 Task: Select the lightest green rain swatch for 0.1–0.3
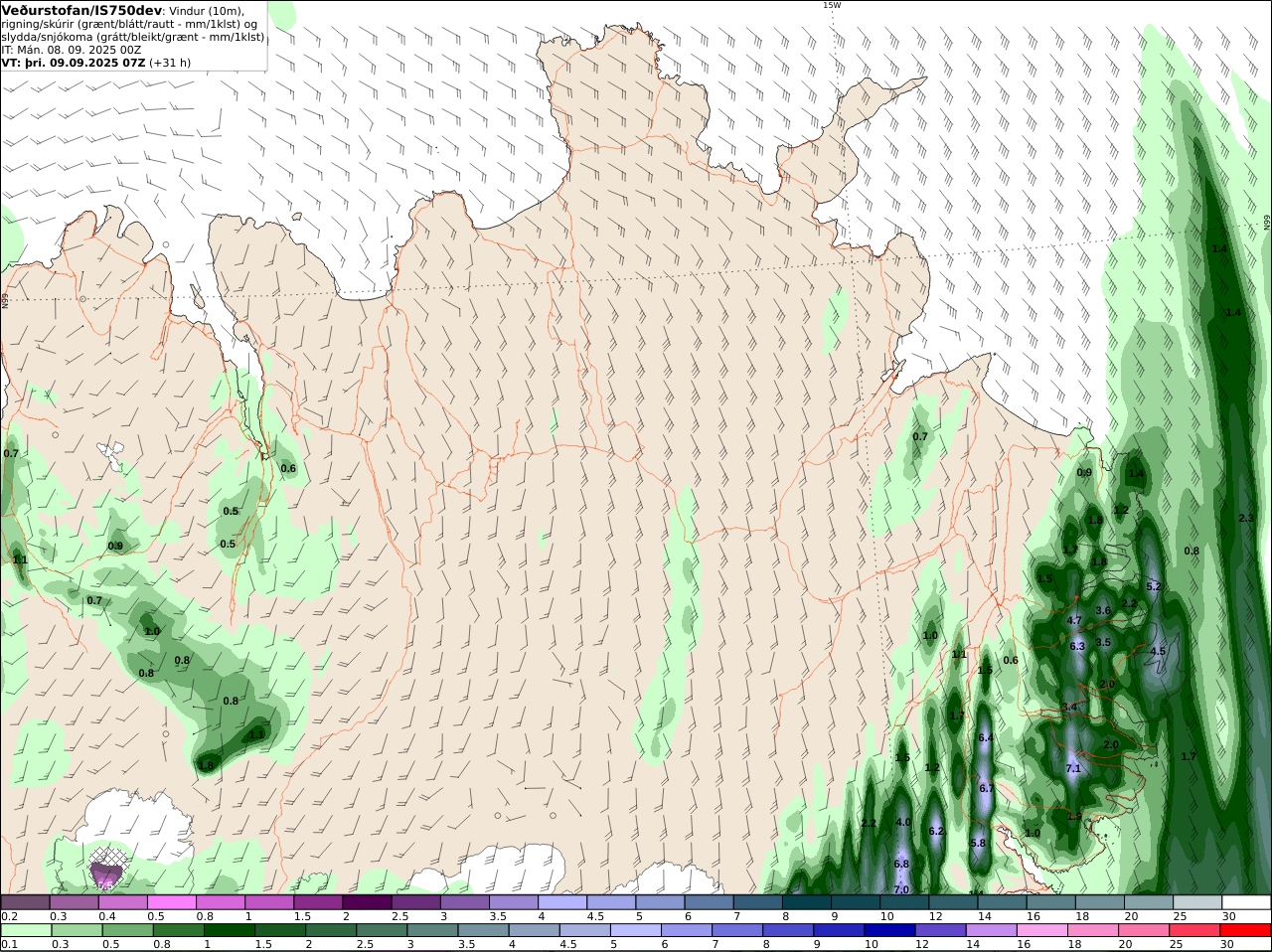[25, 931]
